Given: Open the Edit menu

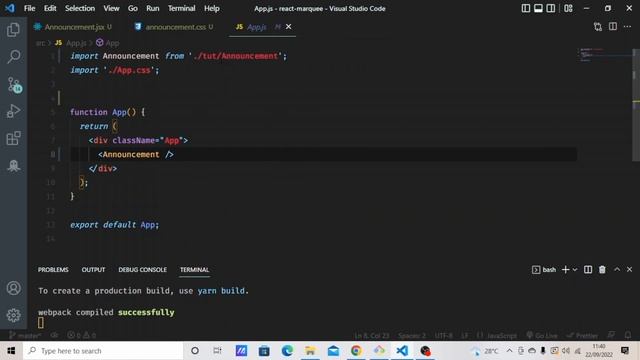Looking at the screenshot, I should (x=50, y=8).
